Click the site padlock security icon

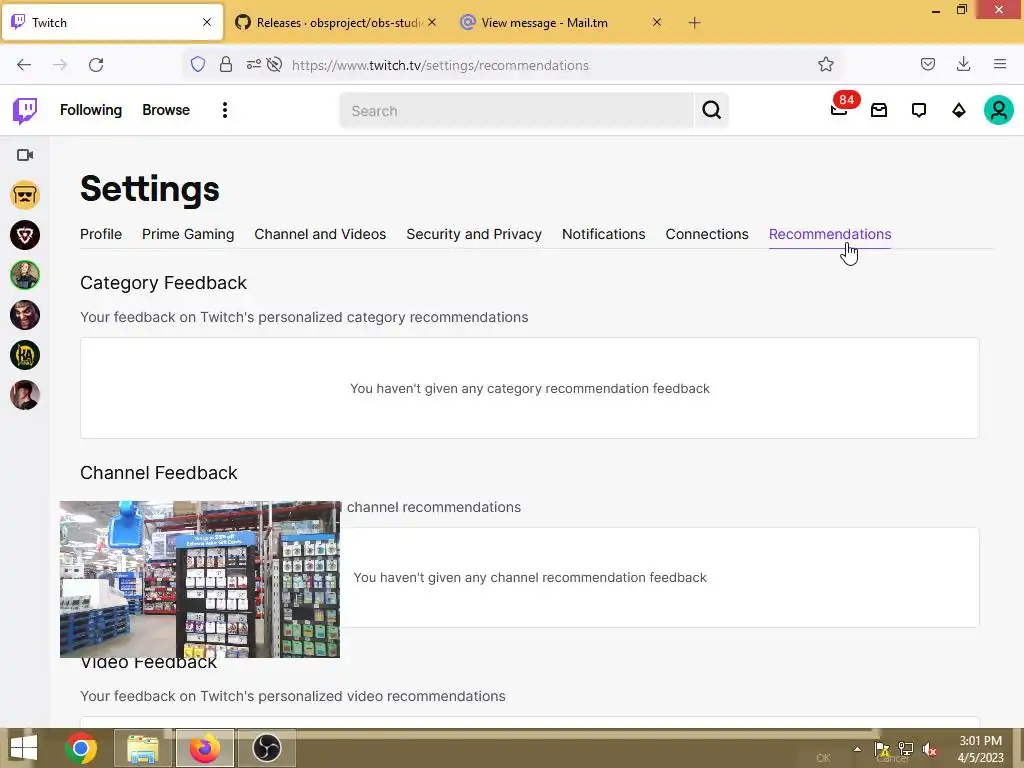226,64
